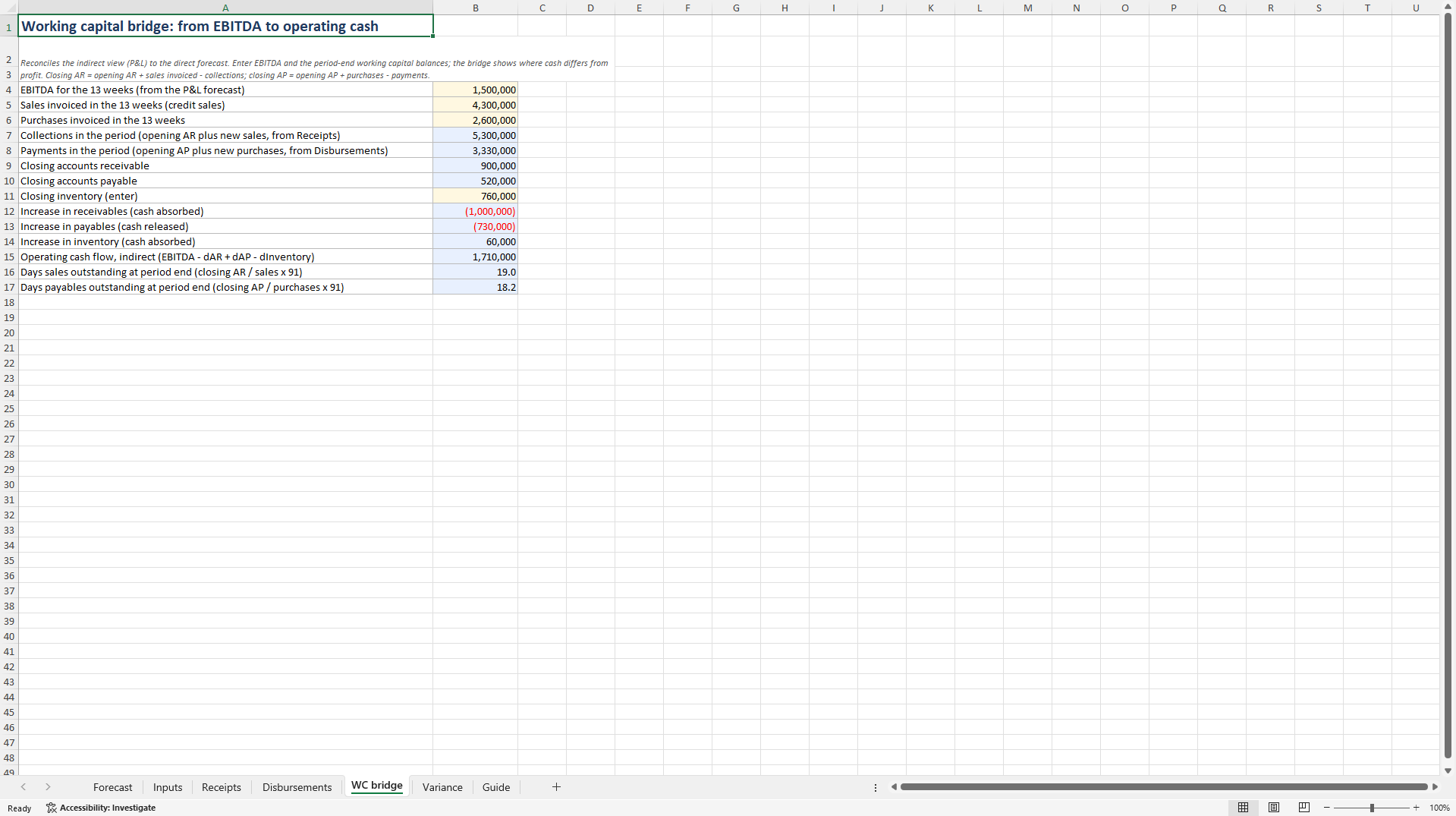Open the Disbursements sheet tab
The width and height of the screenshot is (1456, 816).
coord(297,787)
